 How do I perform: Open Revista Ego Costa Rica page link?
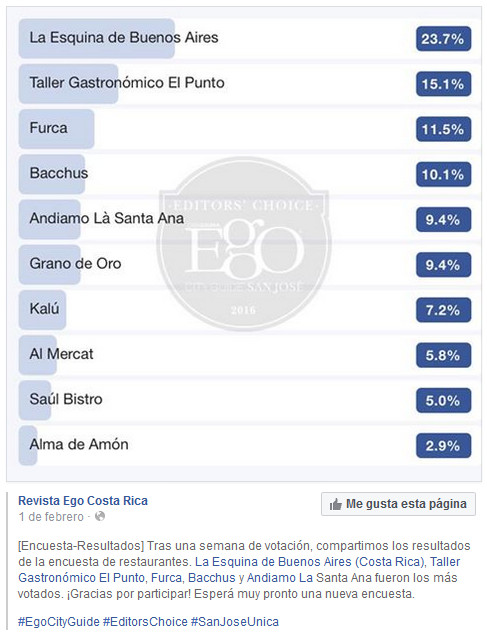83,500
